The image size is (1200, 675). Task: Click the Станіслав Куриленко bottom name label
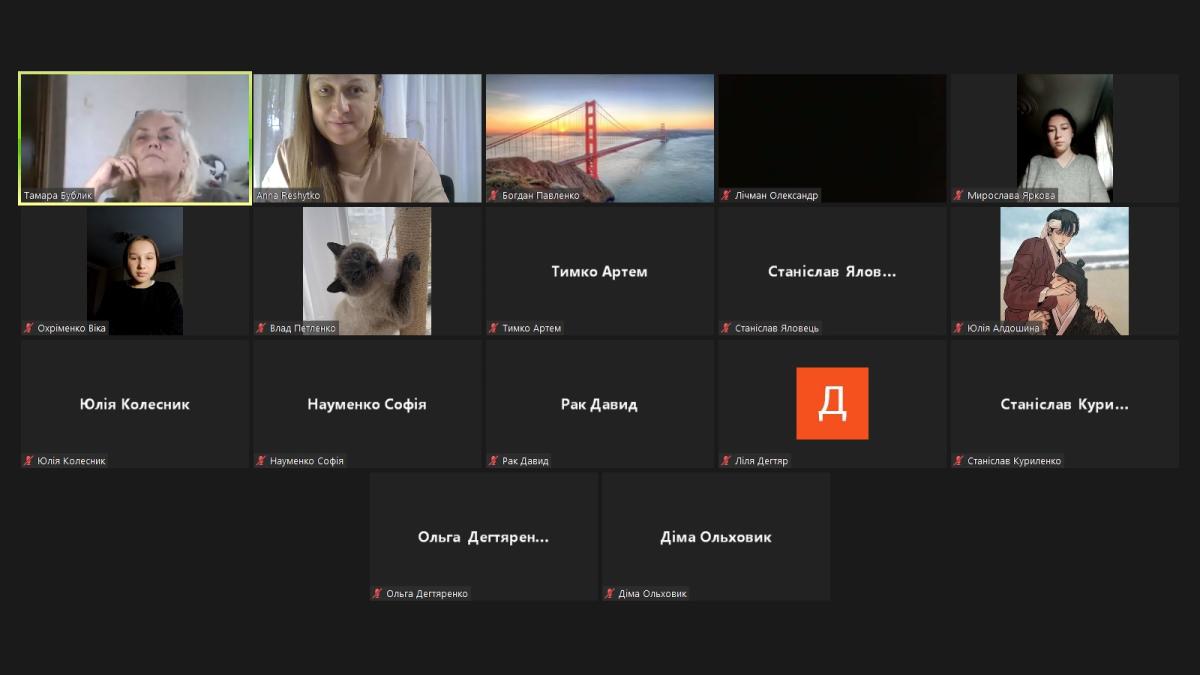[1014, 461]
